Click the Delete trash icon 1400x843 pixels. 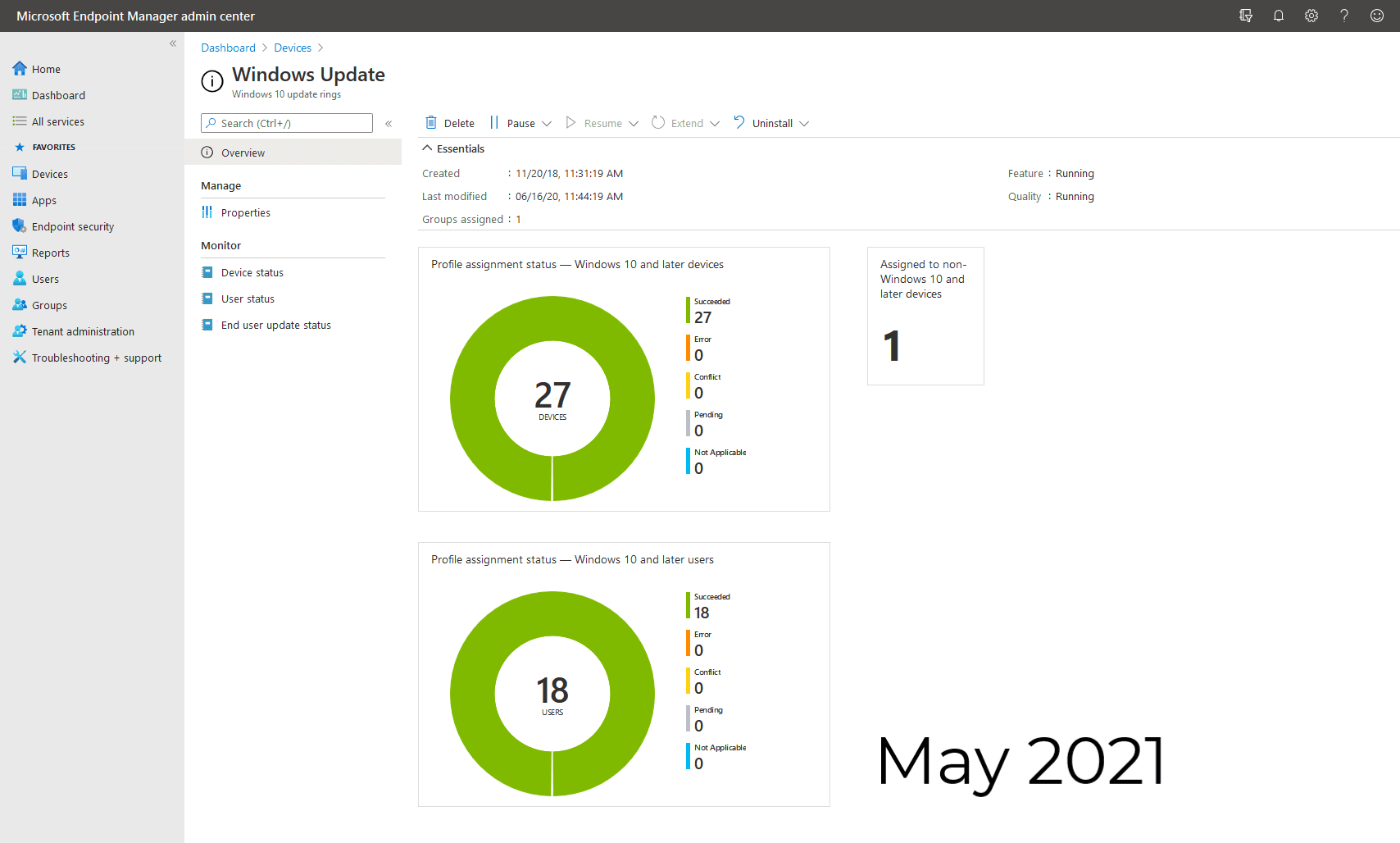pos(431,123)
